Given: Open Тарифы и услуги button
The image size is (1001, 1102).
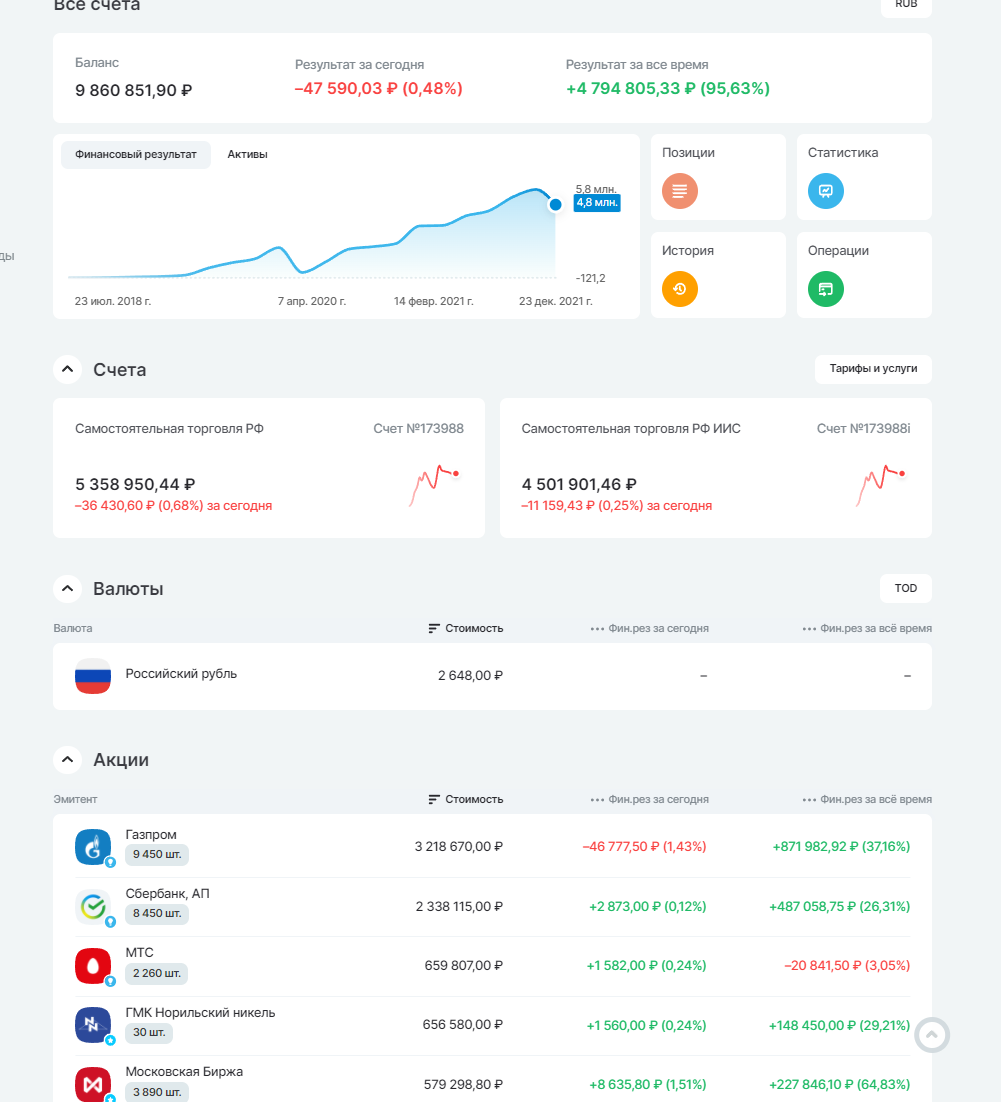Looking at the screenshot, I should [x=873, y=369].
